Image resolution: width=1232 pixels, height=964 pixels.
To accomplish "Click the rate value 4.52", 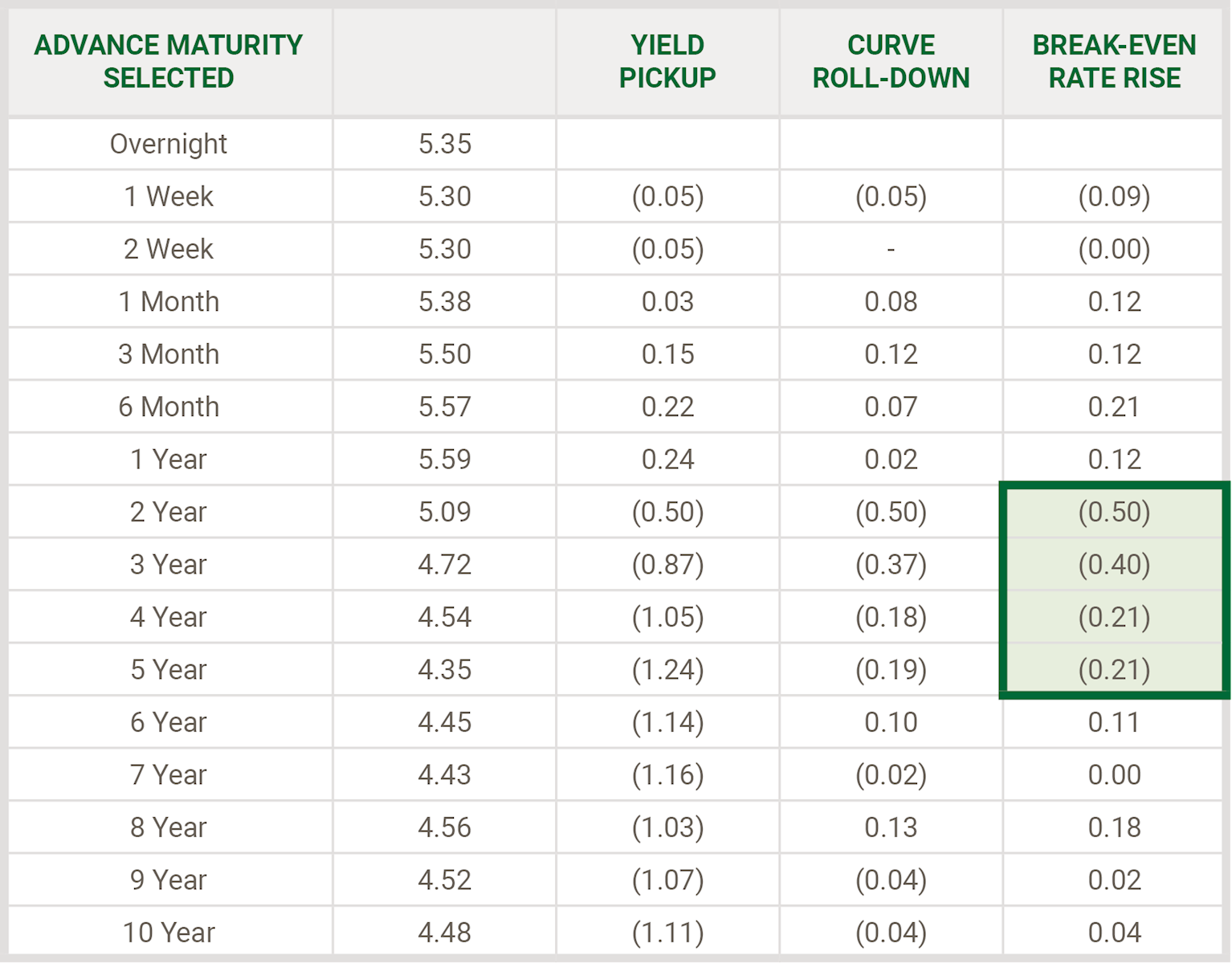I will pos(445,880).
